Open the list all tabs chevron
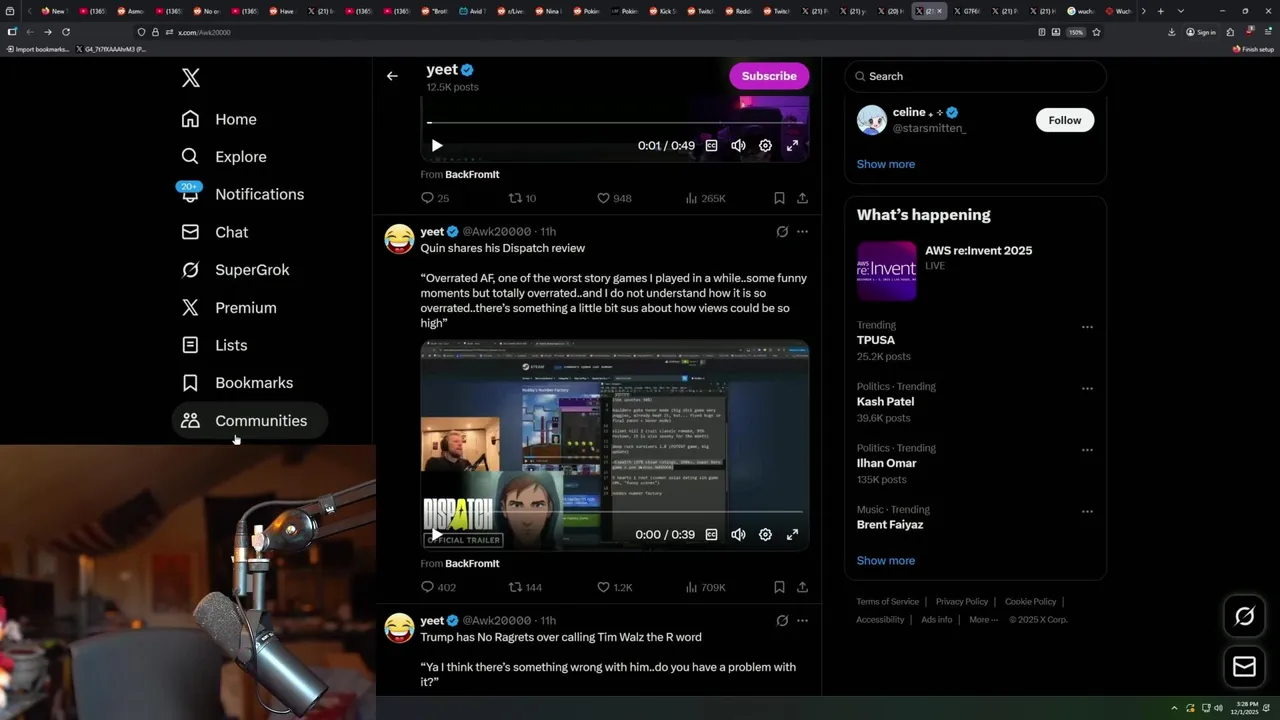 (x=1181, y=11)
